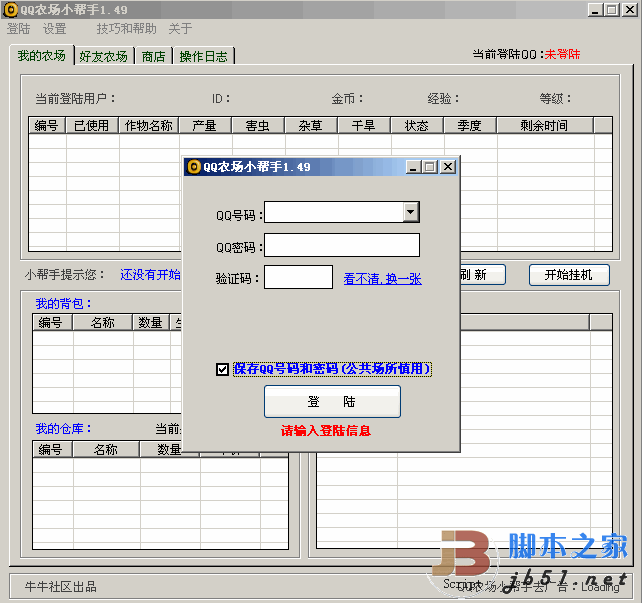Click the 状态 column header
Image resolution: width=642 pixels, height=603 pixels.
coord(417,125)
